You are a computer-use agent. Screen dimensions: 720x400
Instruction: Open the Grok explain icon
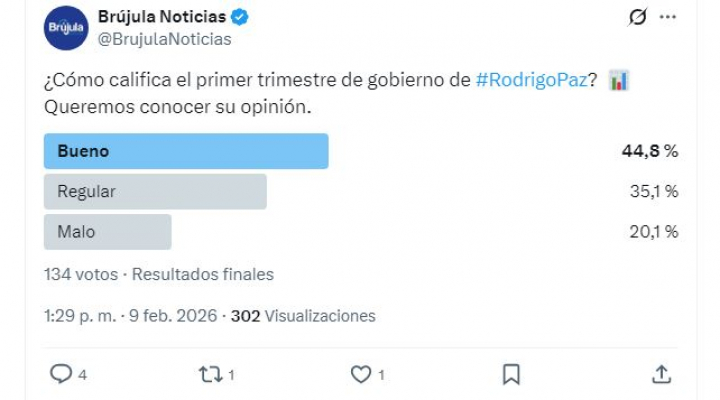point(637,17)
